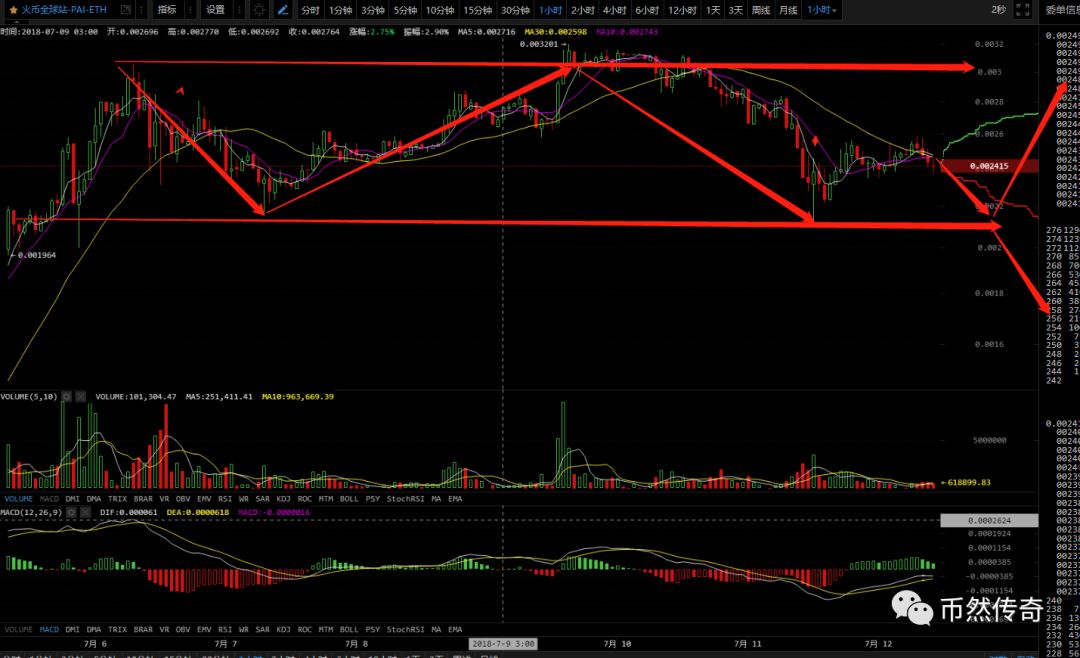
Task: Select ROC in the bottom indicator row
Action: click(x=304, y=630)
